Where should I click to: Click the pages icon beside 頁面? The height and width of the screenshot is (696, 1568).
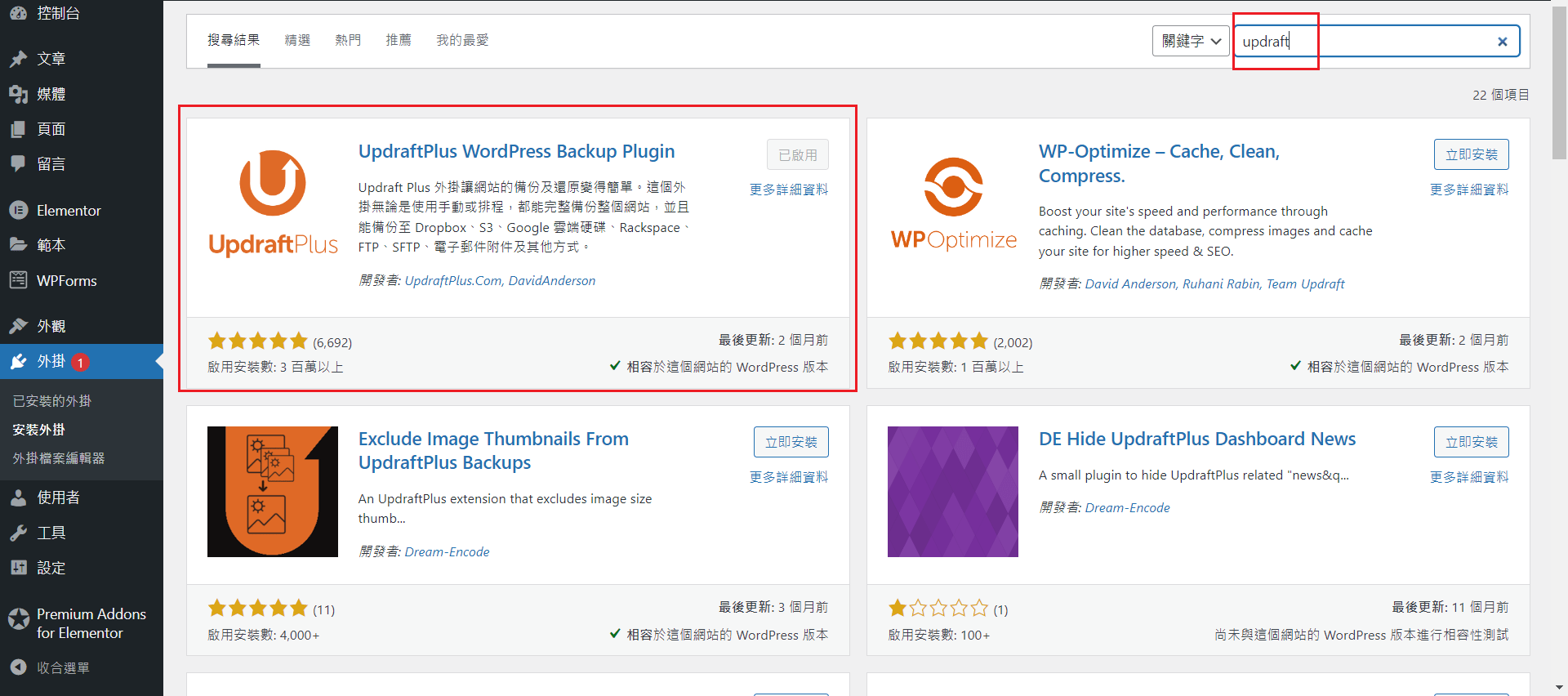(18, 129)
